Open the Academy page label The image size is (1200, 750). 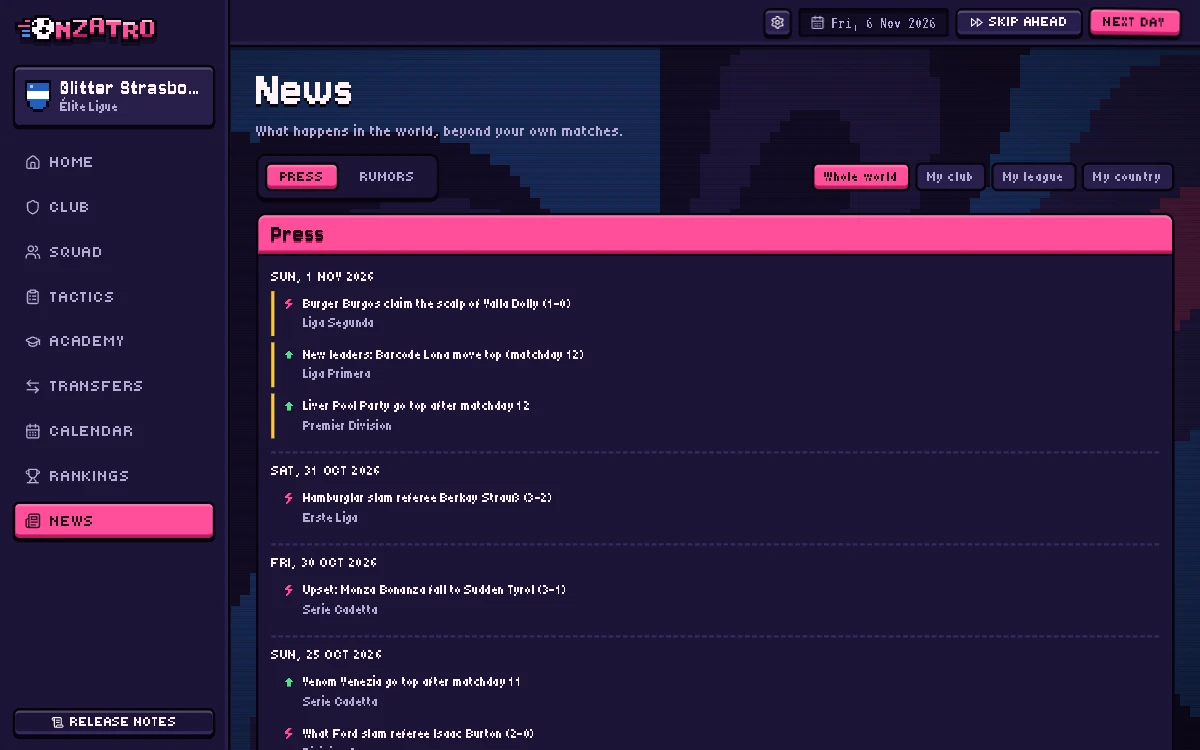(87, 341)
